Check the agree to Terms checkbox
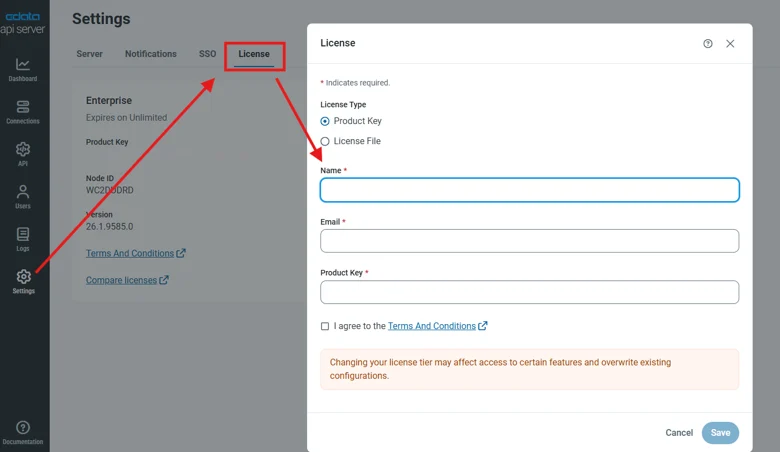This screenshot has height=452, width=780. [x=325, y=326]
